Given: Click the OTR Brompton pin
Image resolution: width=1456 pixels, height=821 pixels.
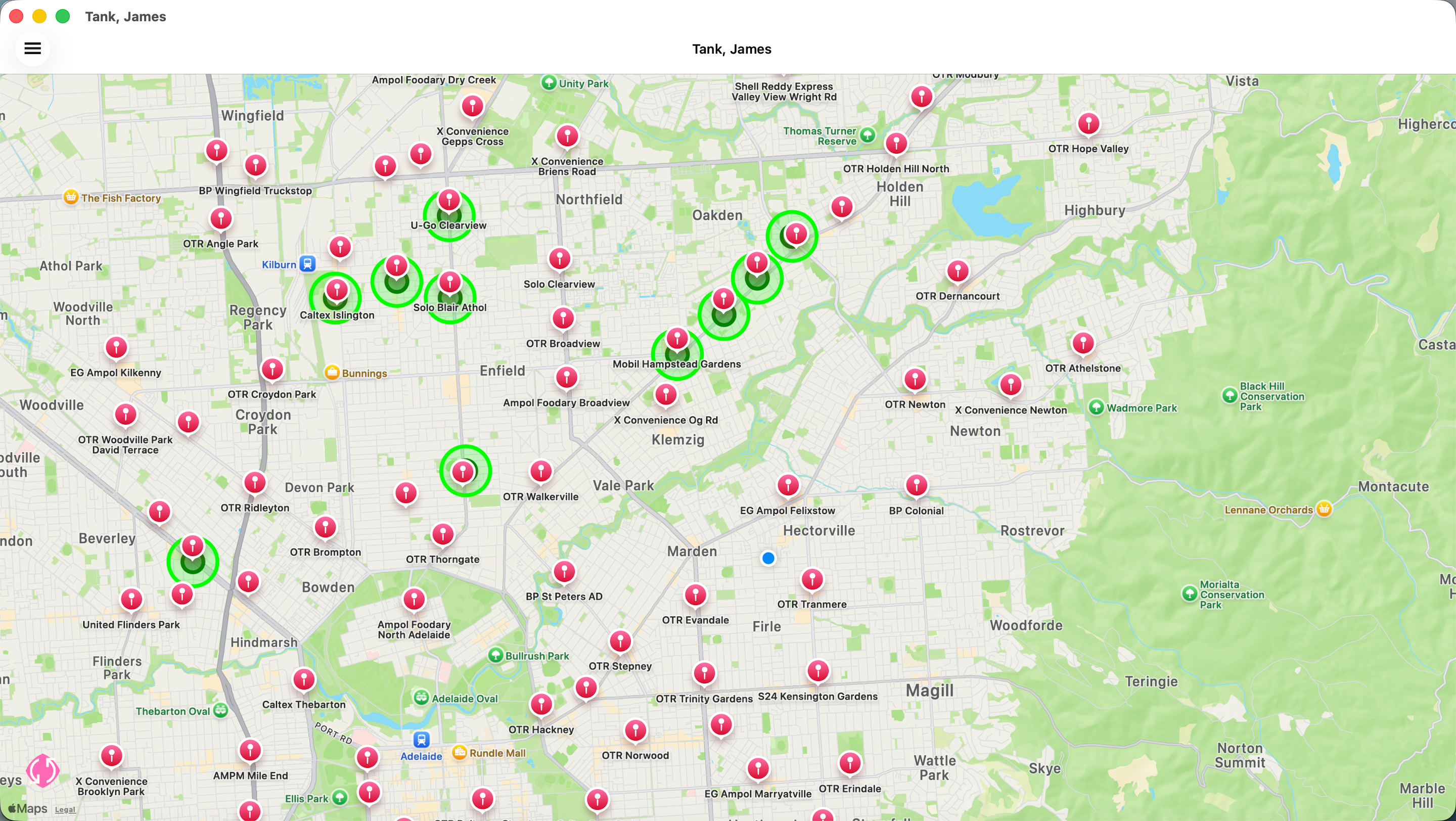Looking at the screenshot, I should (x=326, y=527).
